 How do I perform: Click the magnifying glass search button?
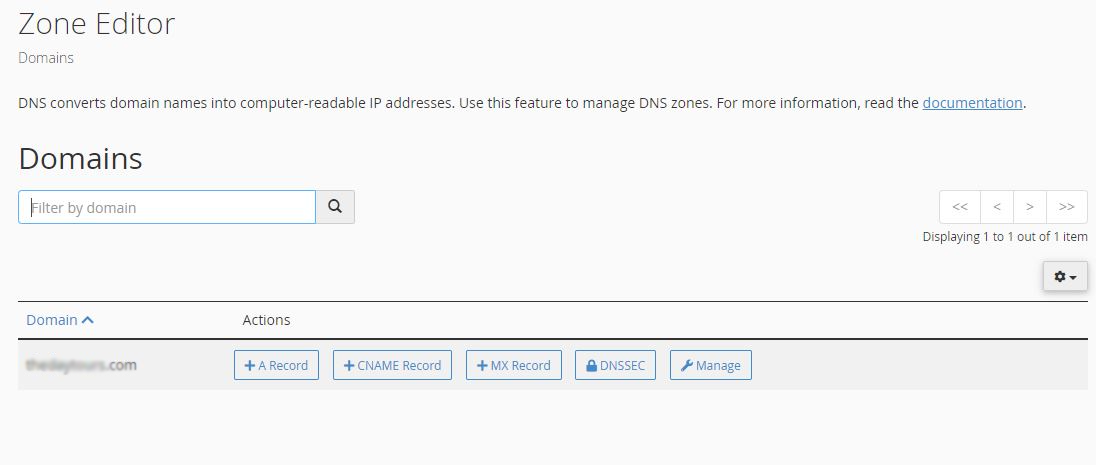(x=335, y=207)
